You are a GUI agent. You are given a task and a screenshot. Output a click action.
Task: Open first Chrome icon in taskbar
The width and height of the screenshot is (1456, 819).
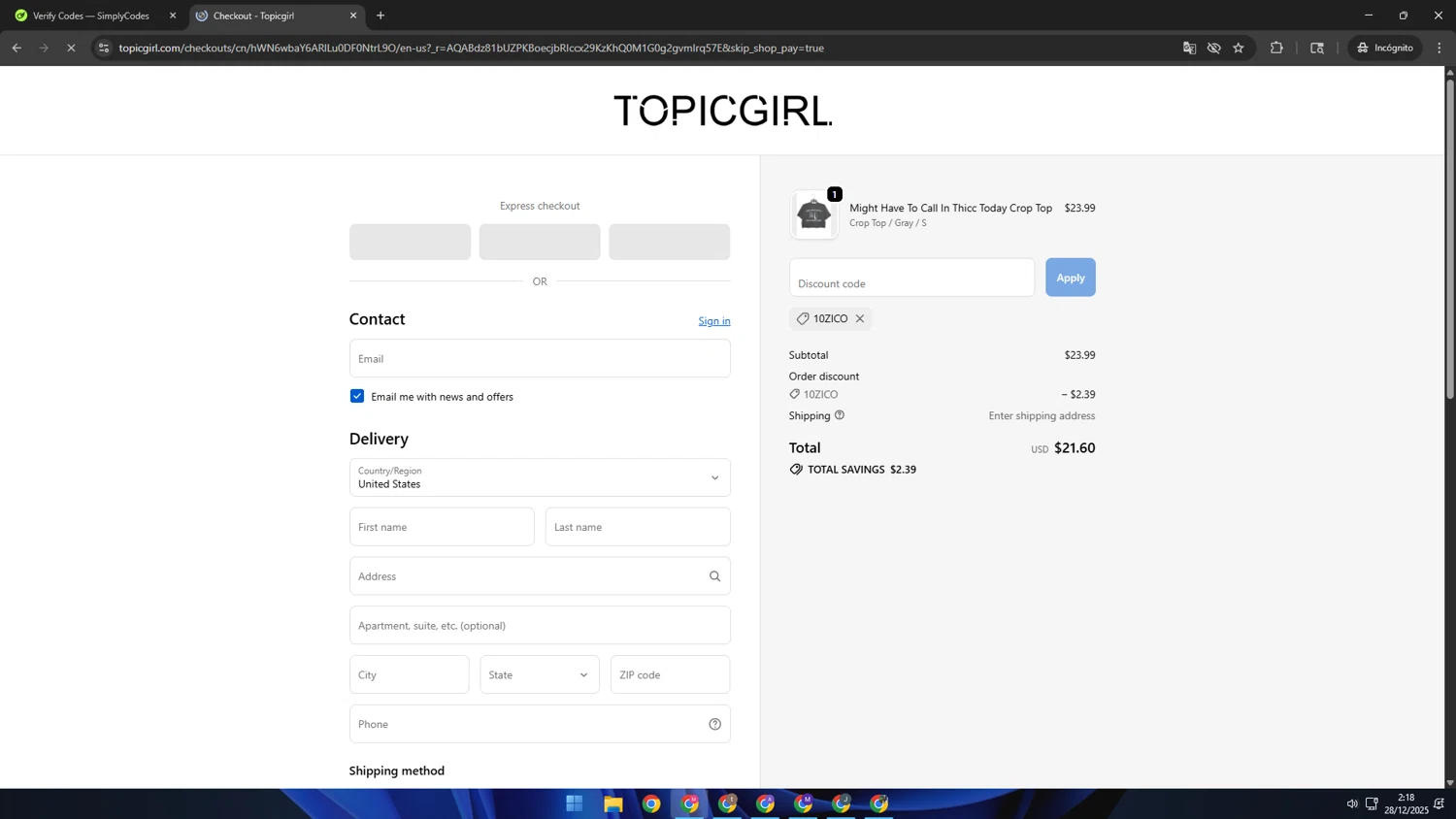(651, 803)
